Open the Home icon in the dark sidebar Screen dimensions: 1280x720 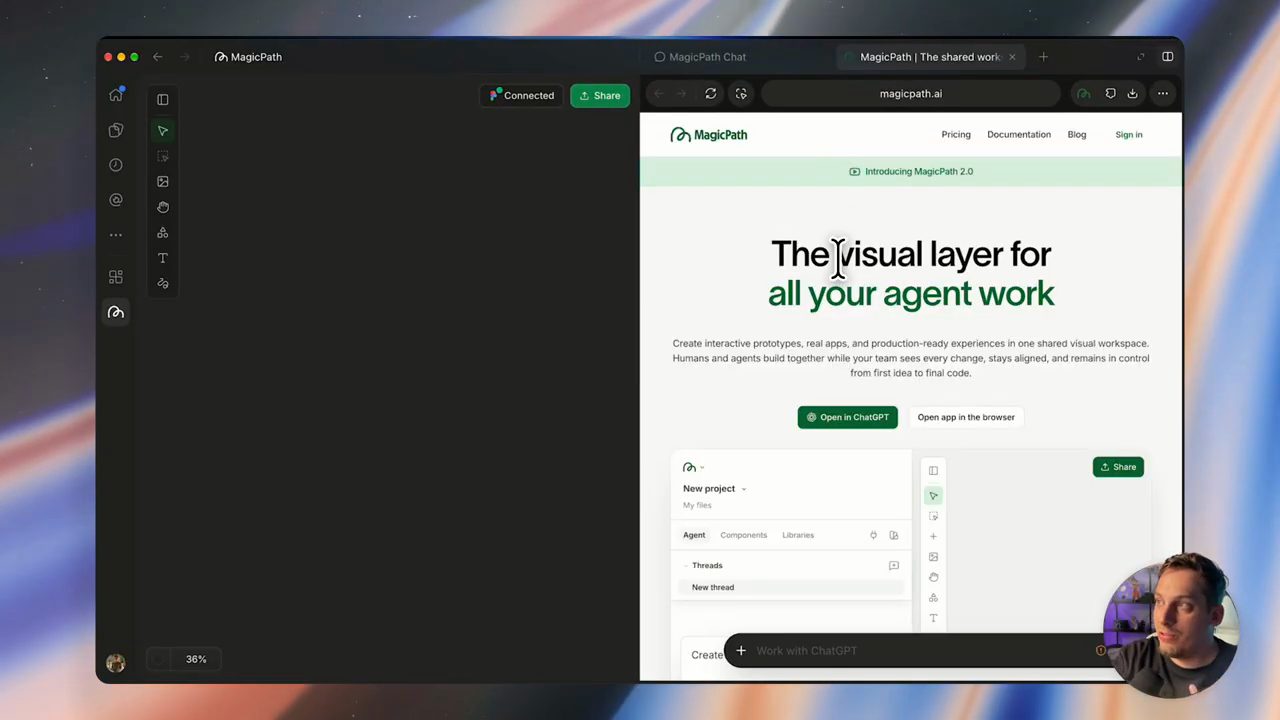tap(116, 95)
